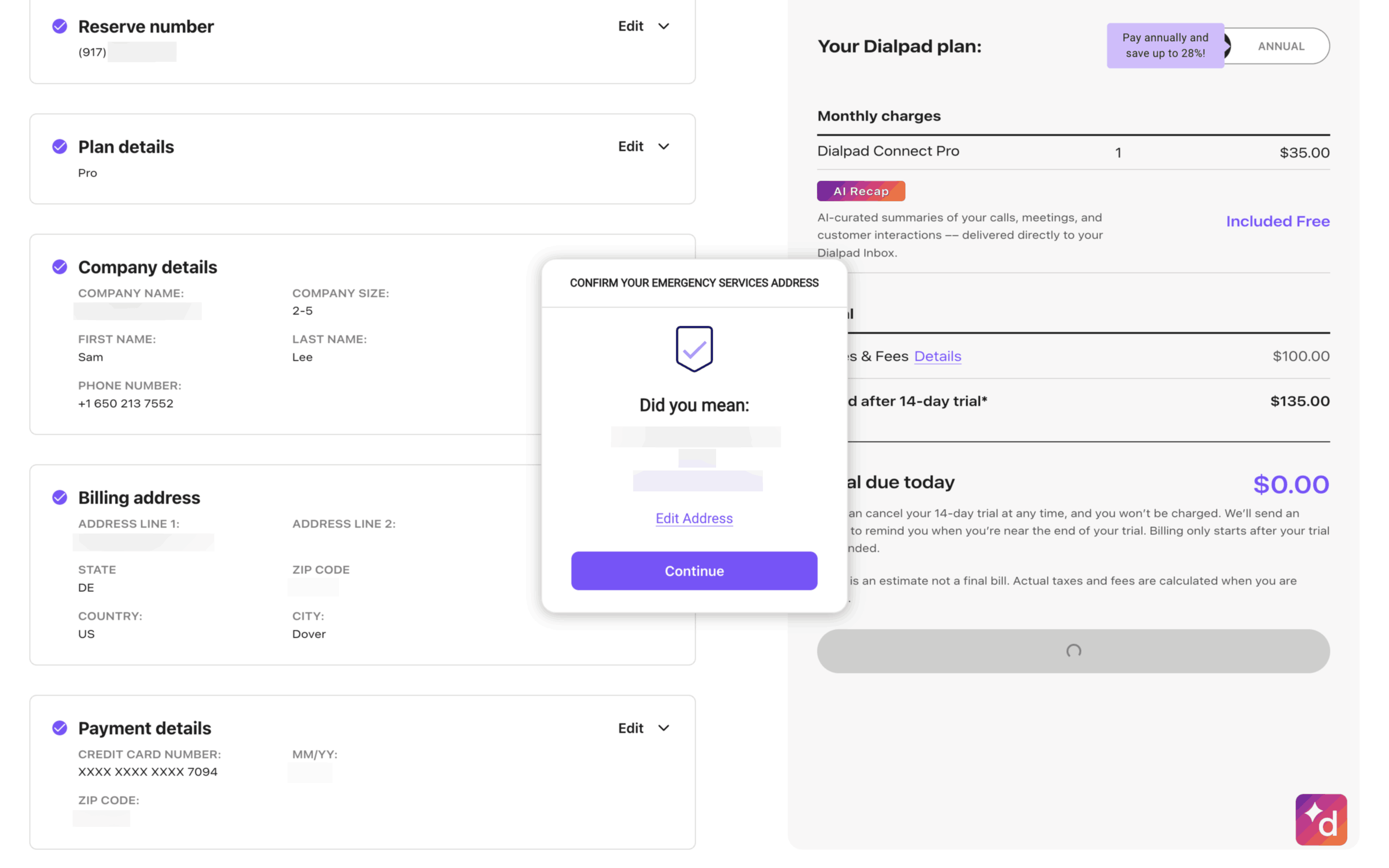
Task: Expand the Payment details section chevron
Action: (664, 728)
